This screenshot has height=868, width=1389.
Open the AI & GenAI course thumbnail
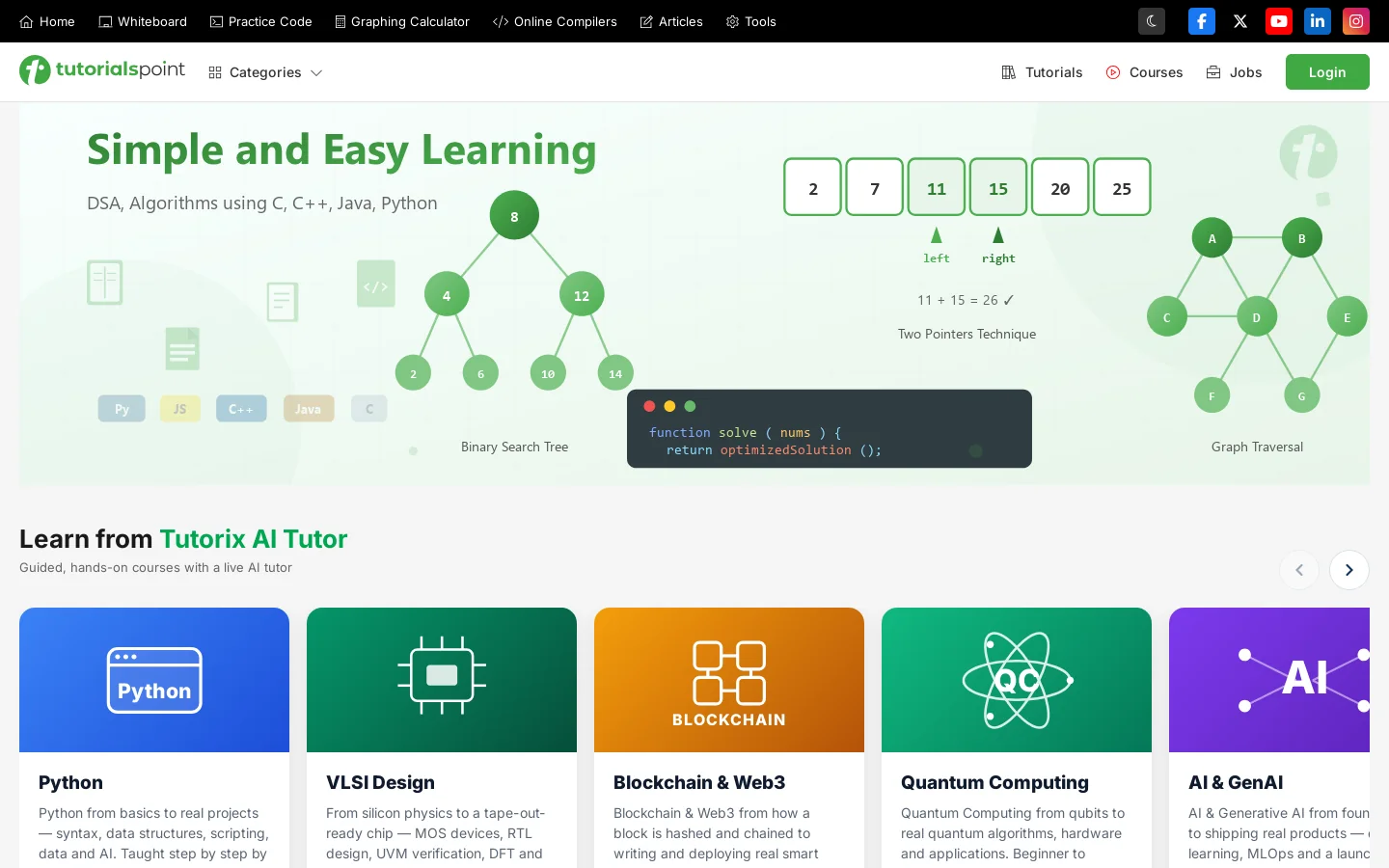coord(1269,680)
